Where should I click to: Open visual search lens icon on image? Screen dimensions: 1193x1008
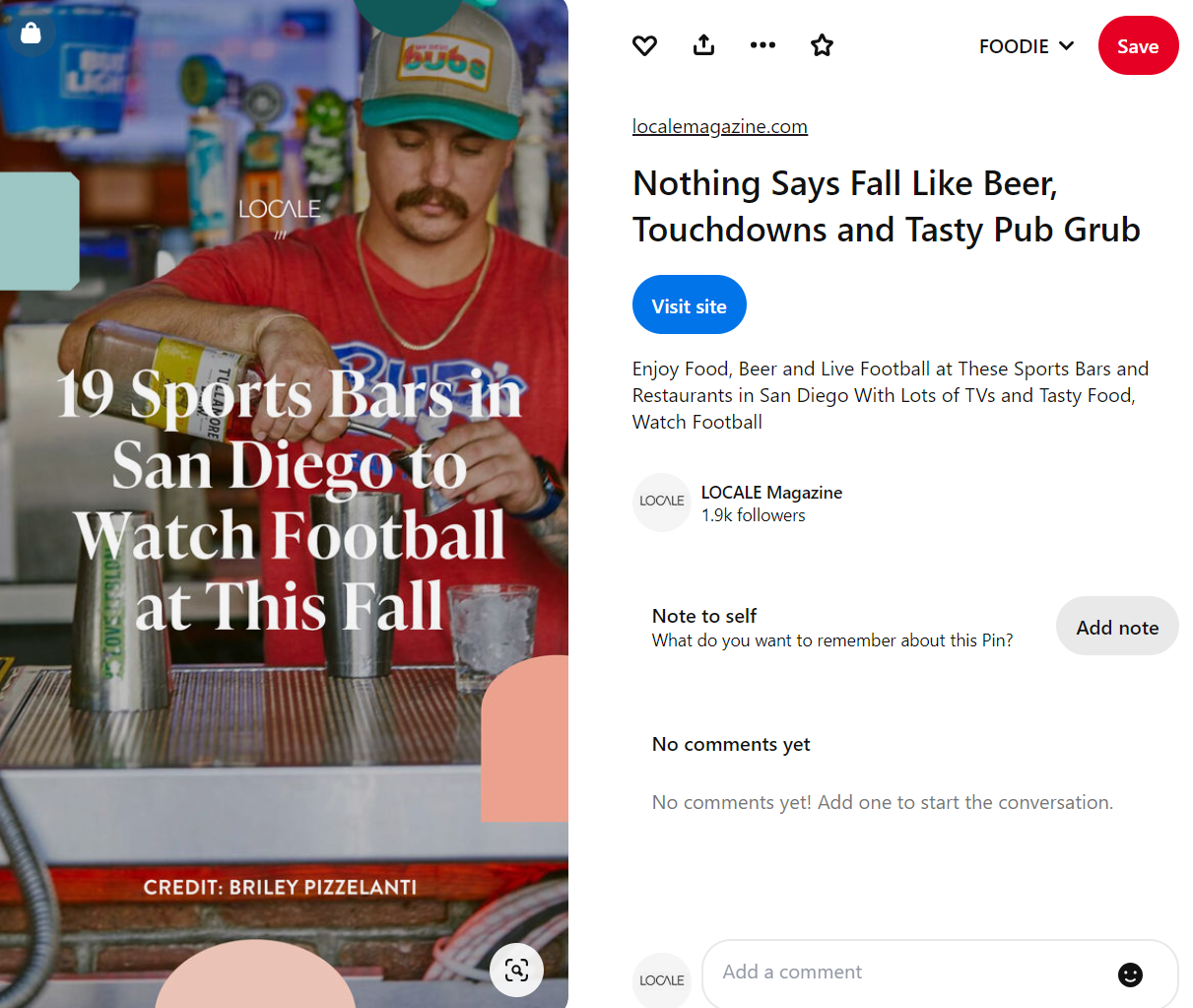pyautogui.click(x=516, y=970)
